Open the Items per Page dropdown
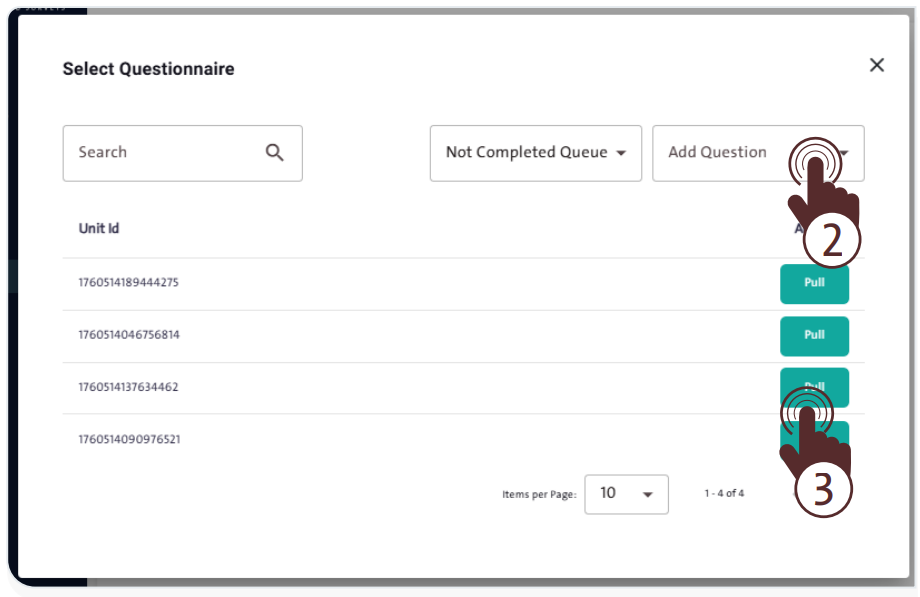This screenshot has height=597, width=920. pyautogui.click(x=626, y=494)
